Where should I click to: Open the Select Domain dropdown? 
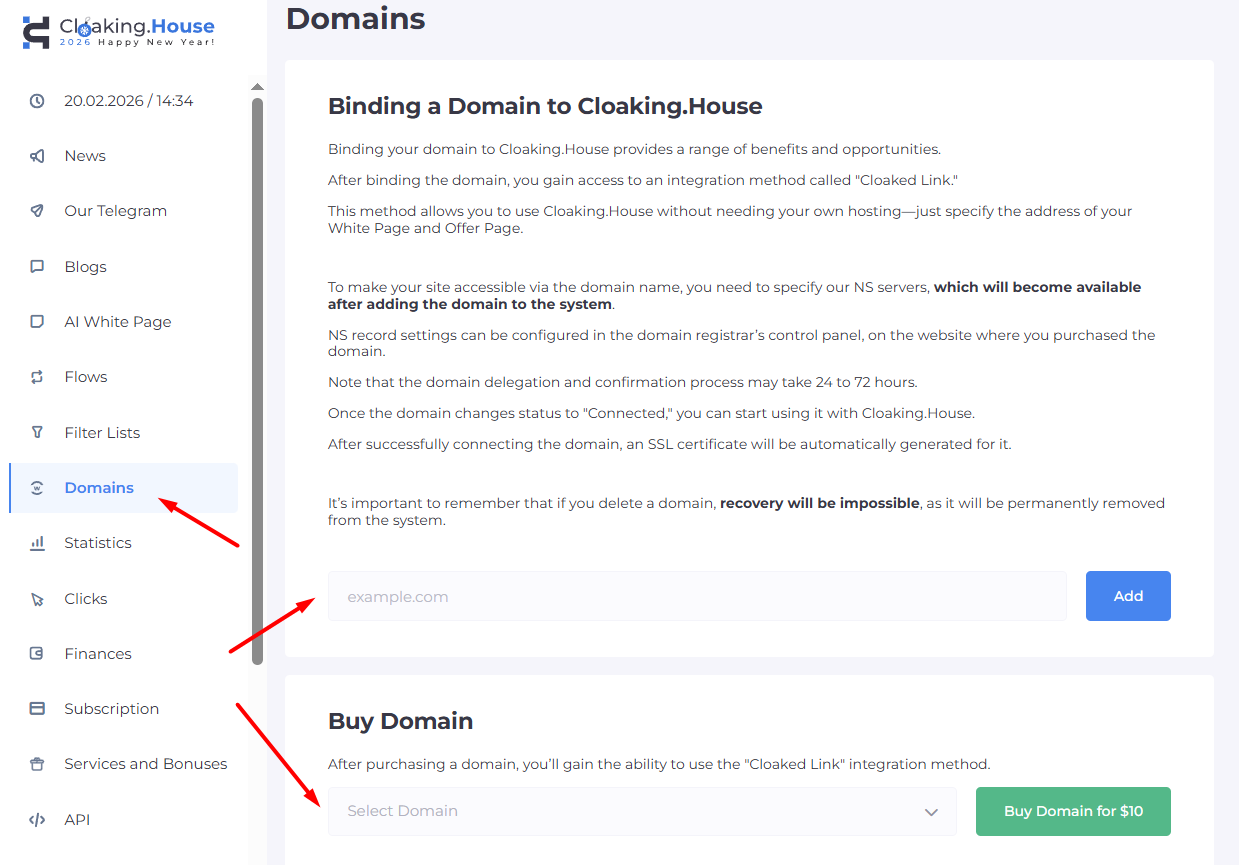pyautogui.click(x=630, y=811)
